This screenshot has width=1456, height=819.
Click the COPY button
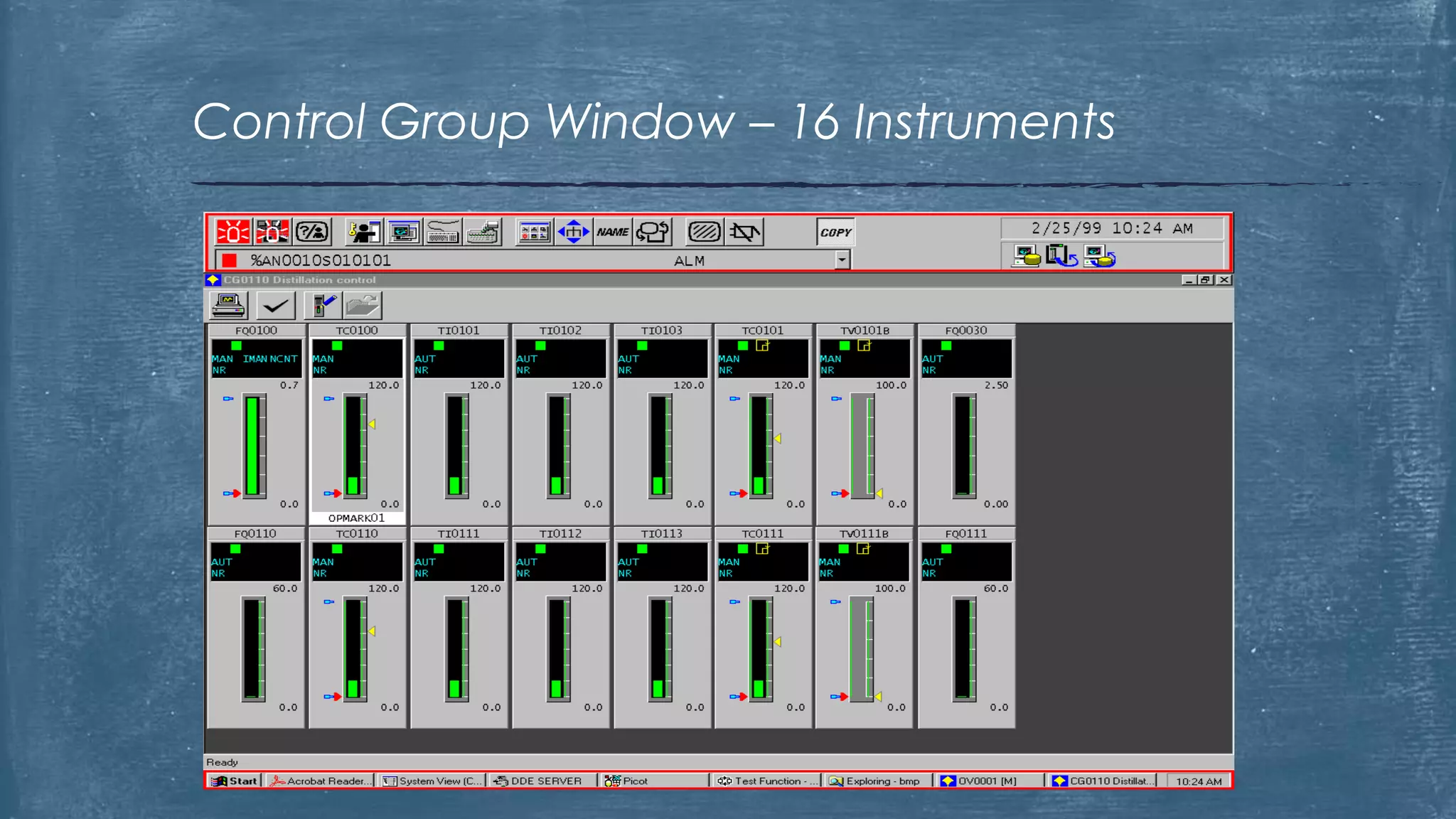pos(835,232)
